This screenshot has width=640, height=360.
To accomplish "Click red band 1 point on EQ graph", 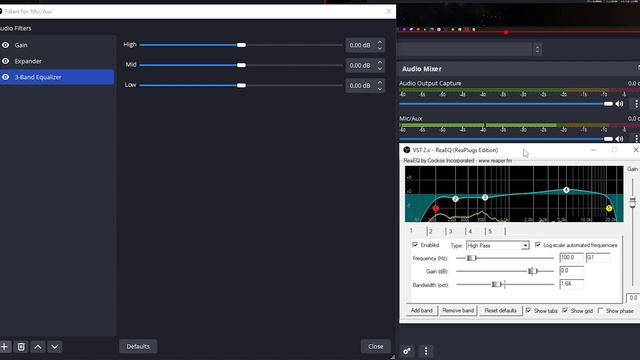I will [436, 208].
